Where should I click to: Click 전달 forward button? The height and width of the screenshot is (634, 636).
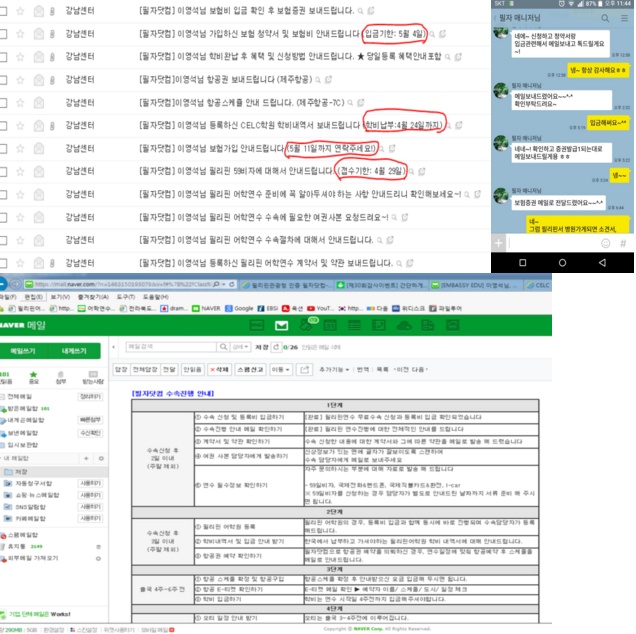click(x=169, y=370)
